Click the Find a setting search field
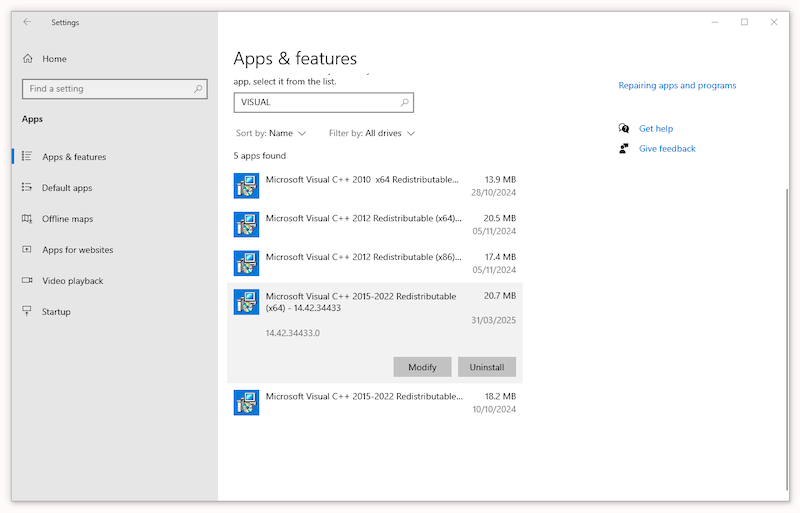 [x=107, y=89]
